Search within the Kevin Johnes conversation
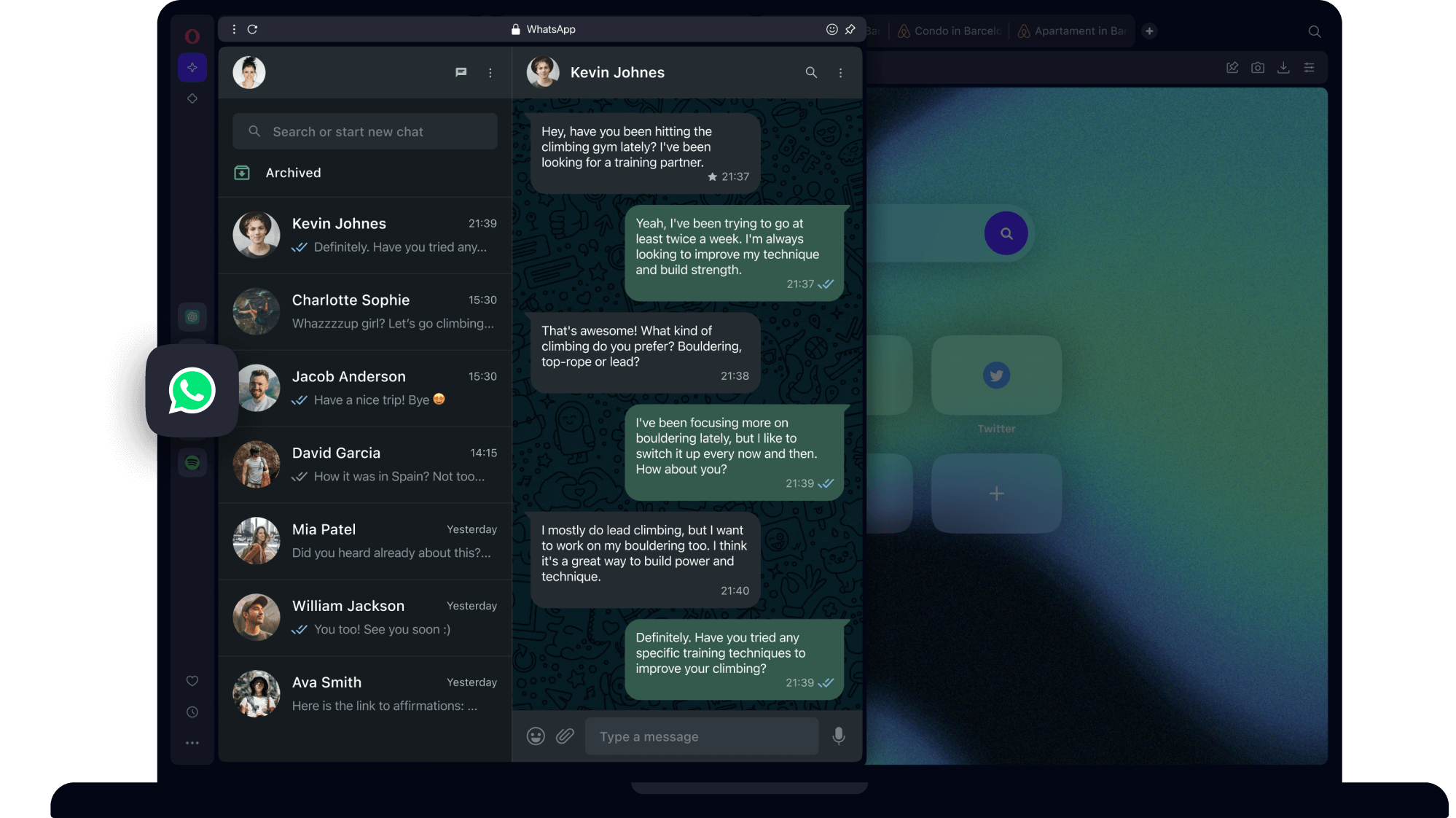Screen dimensions: 1456x818 coord(810,72)
